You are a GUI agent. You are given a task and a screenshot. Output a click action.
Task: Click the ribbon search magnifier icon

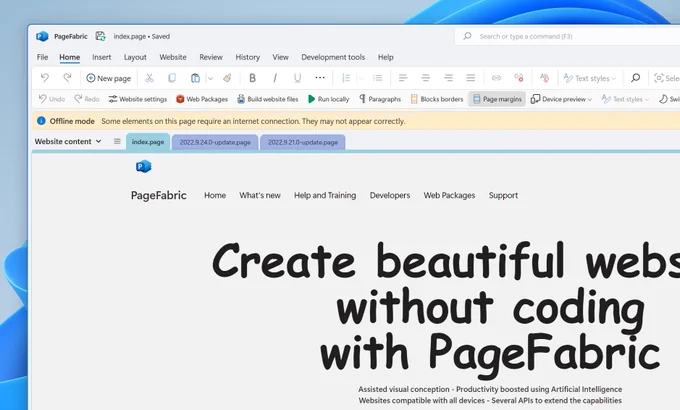click(635, 78)
